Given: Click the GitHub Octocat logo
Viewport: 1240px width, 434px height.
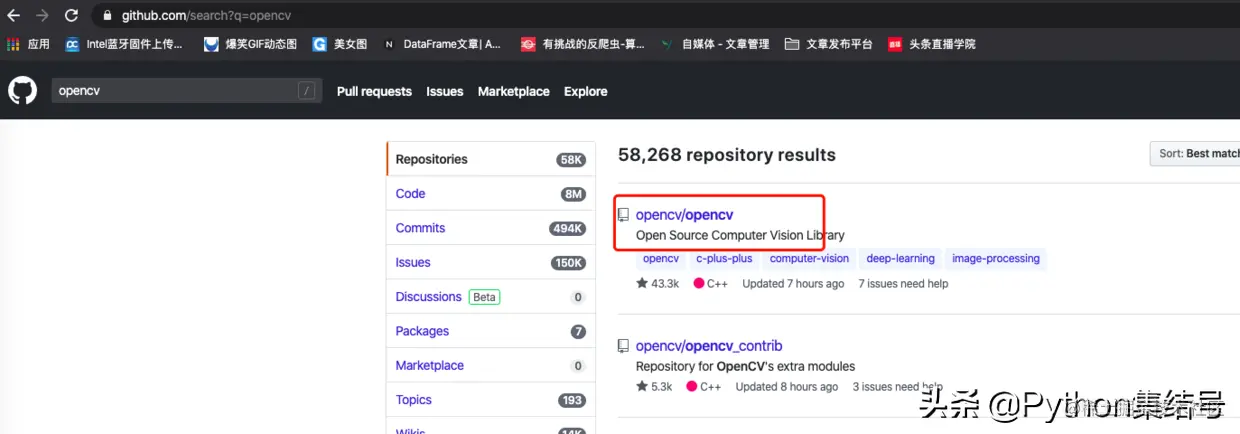Looking at the screenshot, I should click(x=22, y=91).
